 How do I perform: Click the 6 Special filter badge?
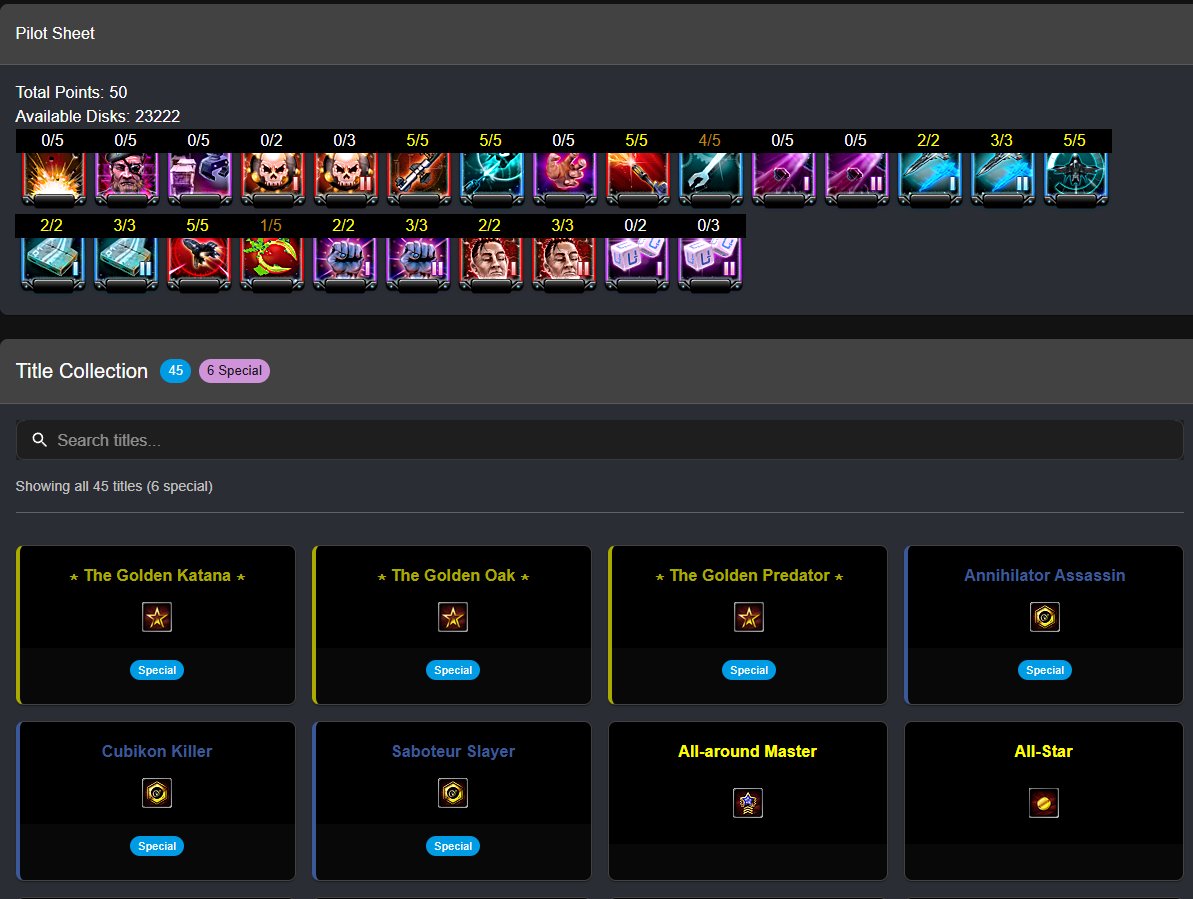coord(234,370)
